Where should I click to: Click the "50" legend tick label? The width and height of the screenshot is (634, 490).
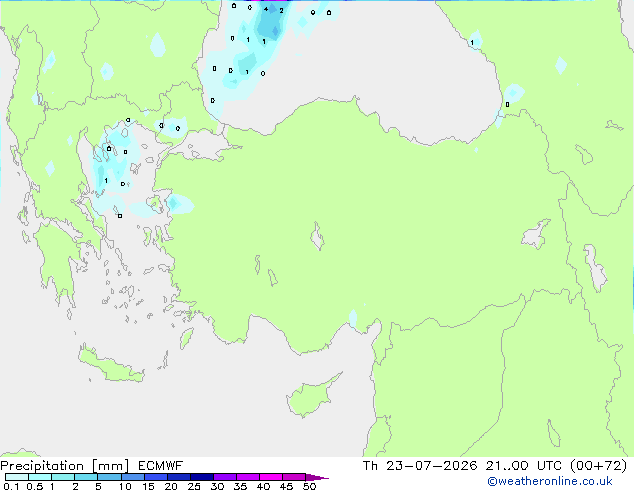(309, 486)
